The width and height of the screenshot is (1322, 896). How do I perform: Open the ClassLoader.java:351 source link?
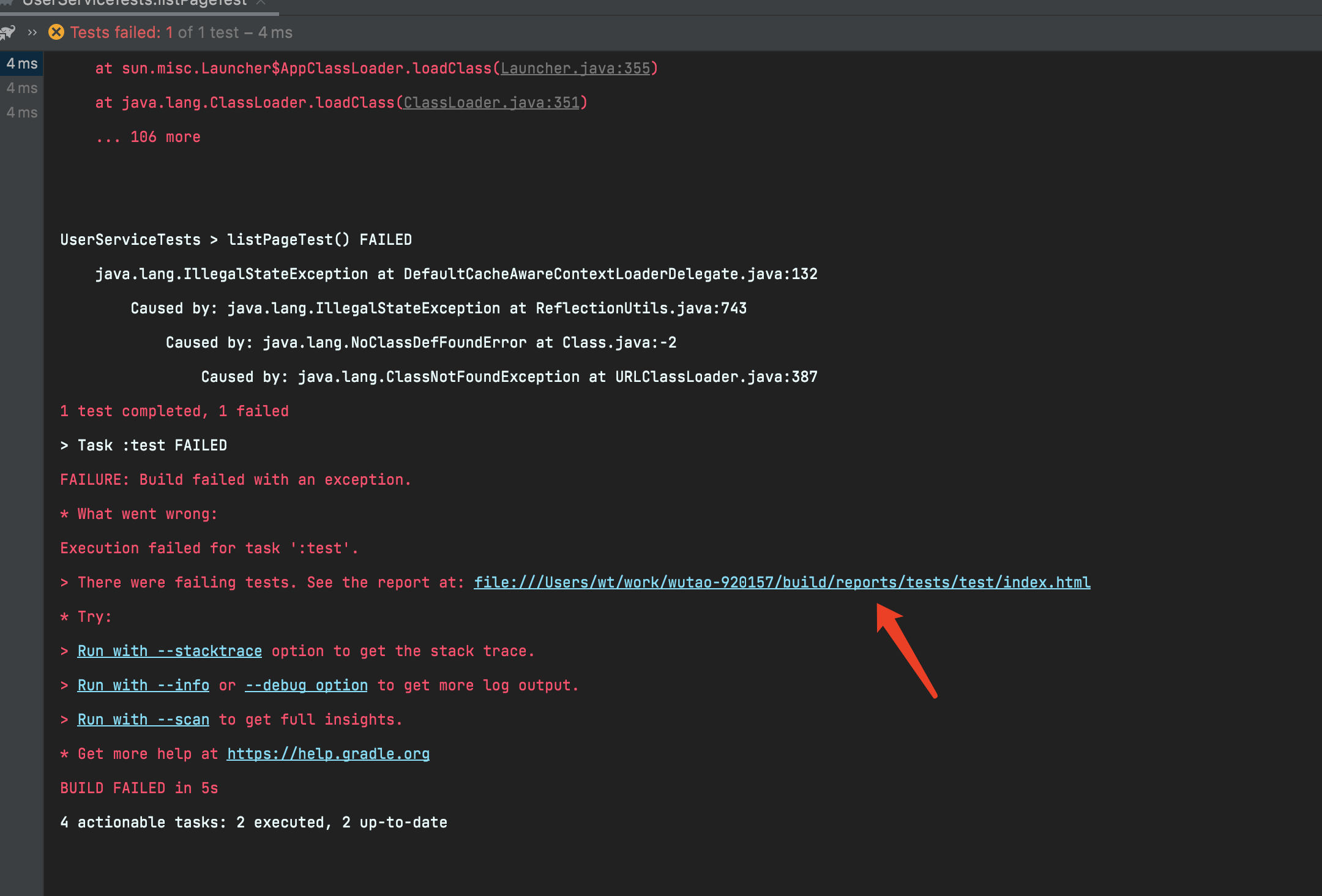[491, 103]
